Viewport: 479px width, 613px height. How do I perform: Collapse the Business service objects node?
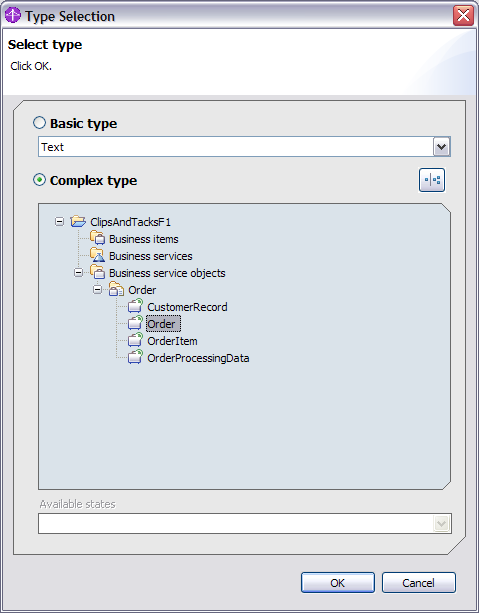(79, 272)
